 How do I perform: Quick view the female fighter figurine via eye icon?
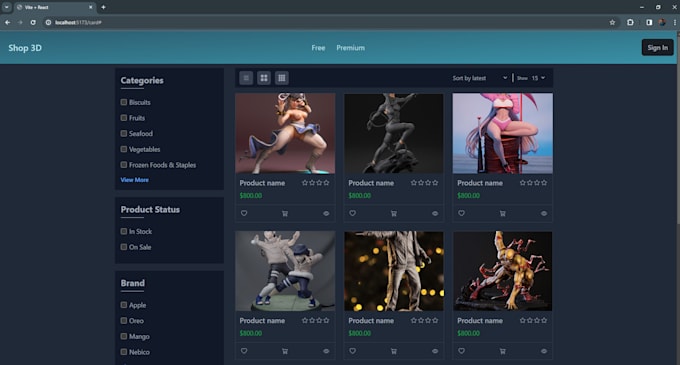point(326,213)
